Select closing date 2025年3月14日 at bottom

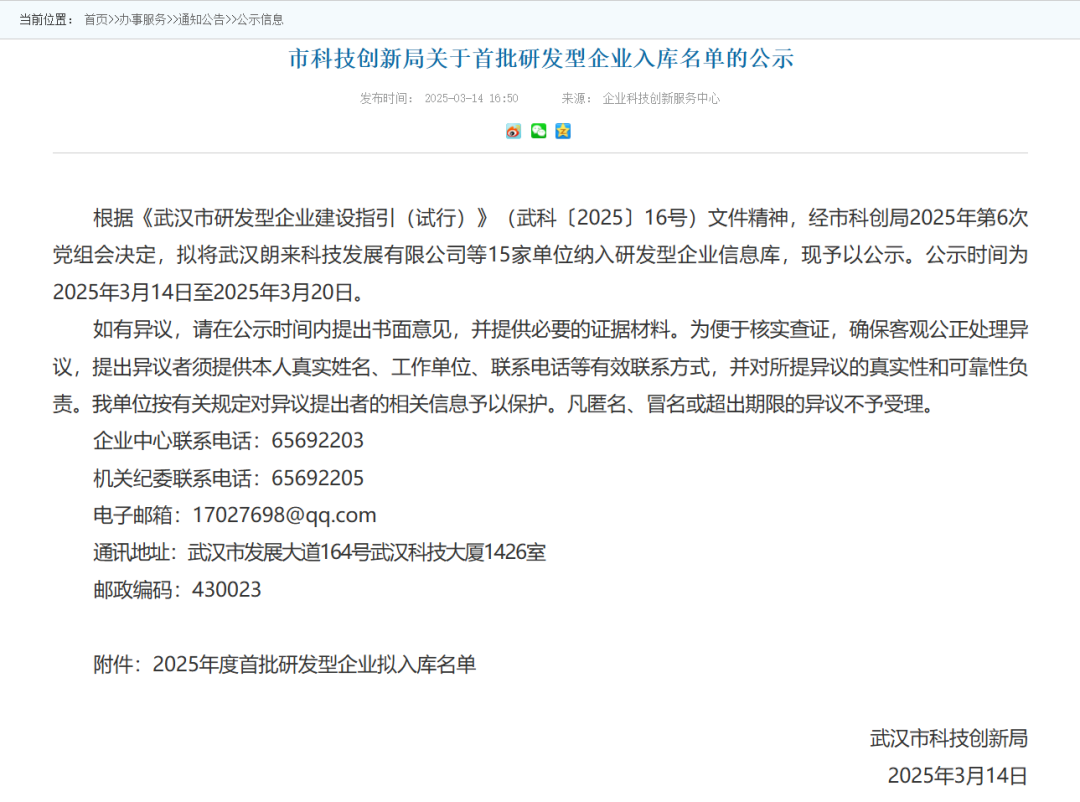[957, 776]
